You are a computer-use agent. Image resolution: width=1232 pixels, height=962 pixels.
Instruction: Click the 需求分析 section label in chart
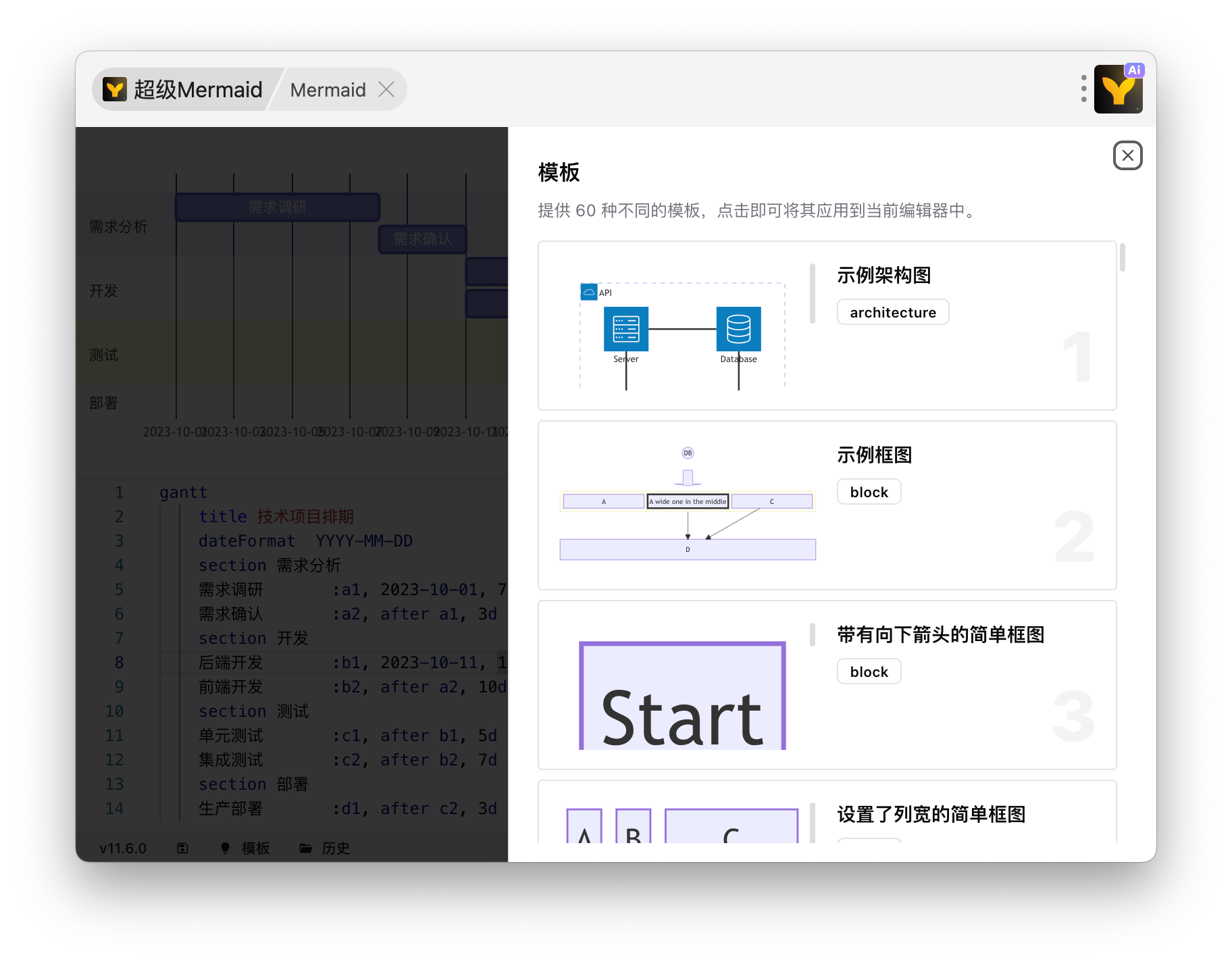(118, 226)
